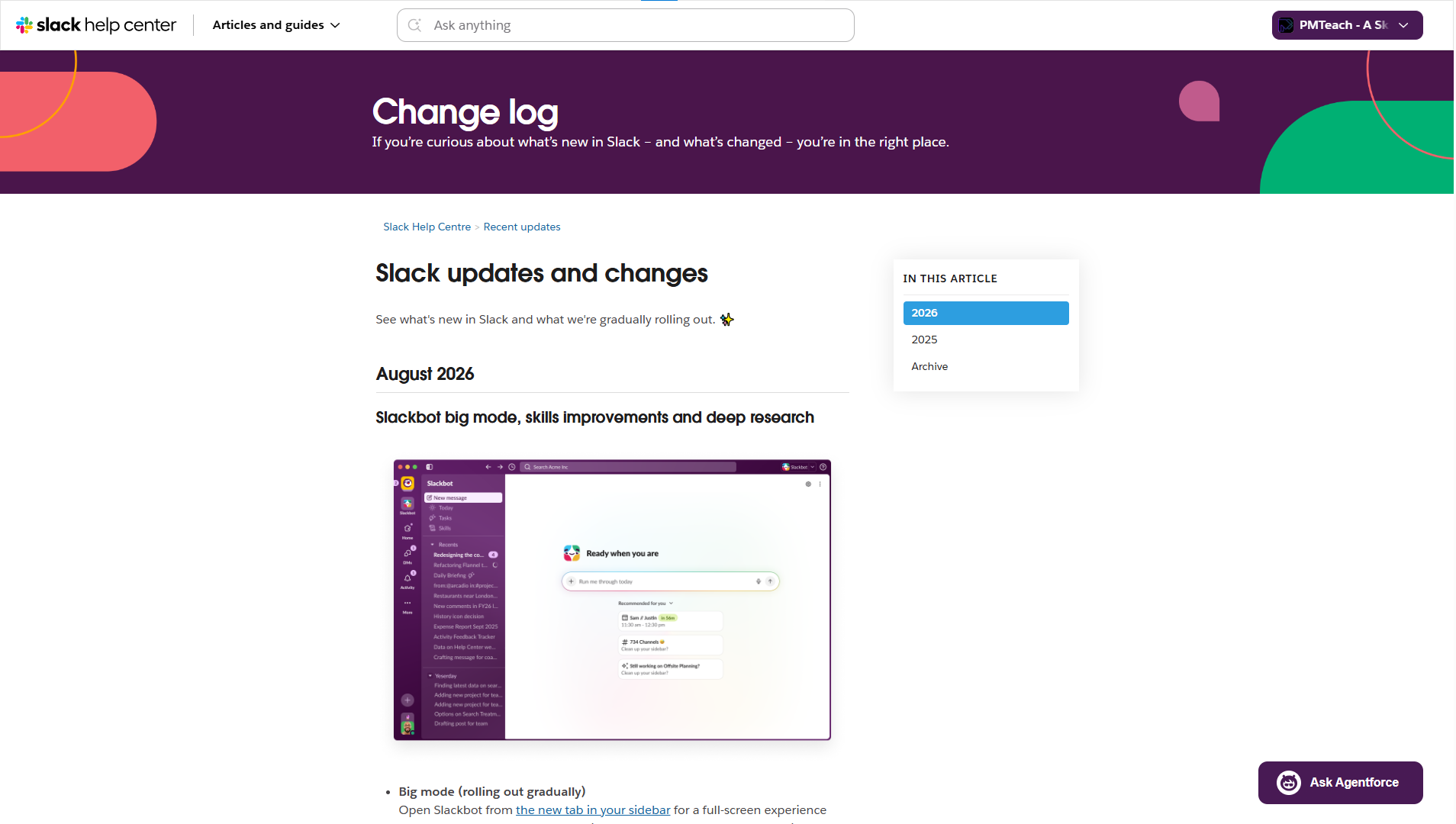Click the Ask anything search field
The width and height of the screenshot is (1456, 824).
(x=625, y=25)
